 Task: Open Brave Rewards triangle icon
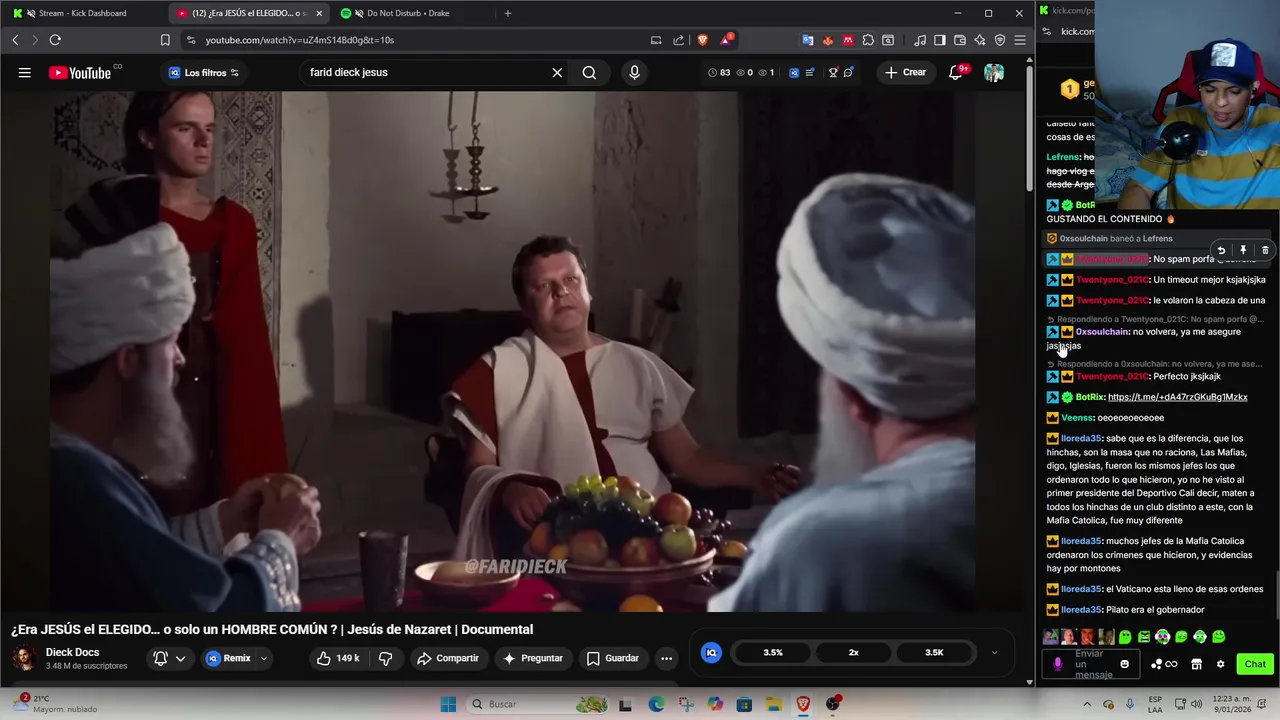coord(726,40)
